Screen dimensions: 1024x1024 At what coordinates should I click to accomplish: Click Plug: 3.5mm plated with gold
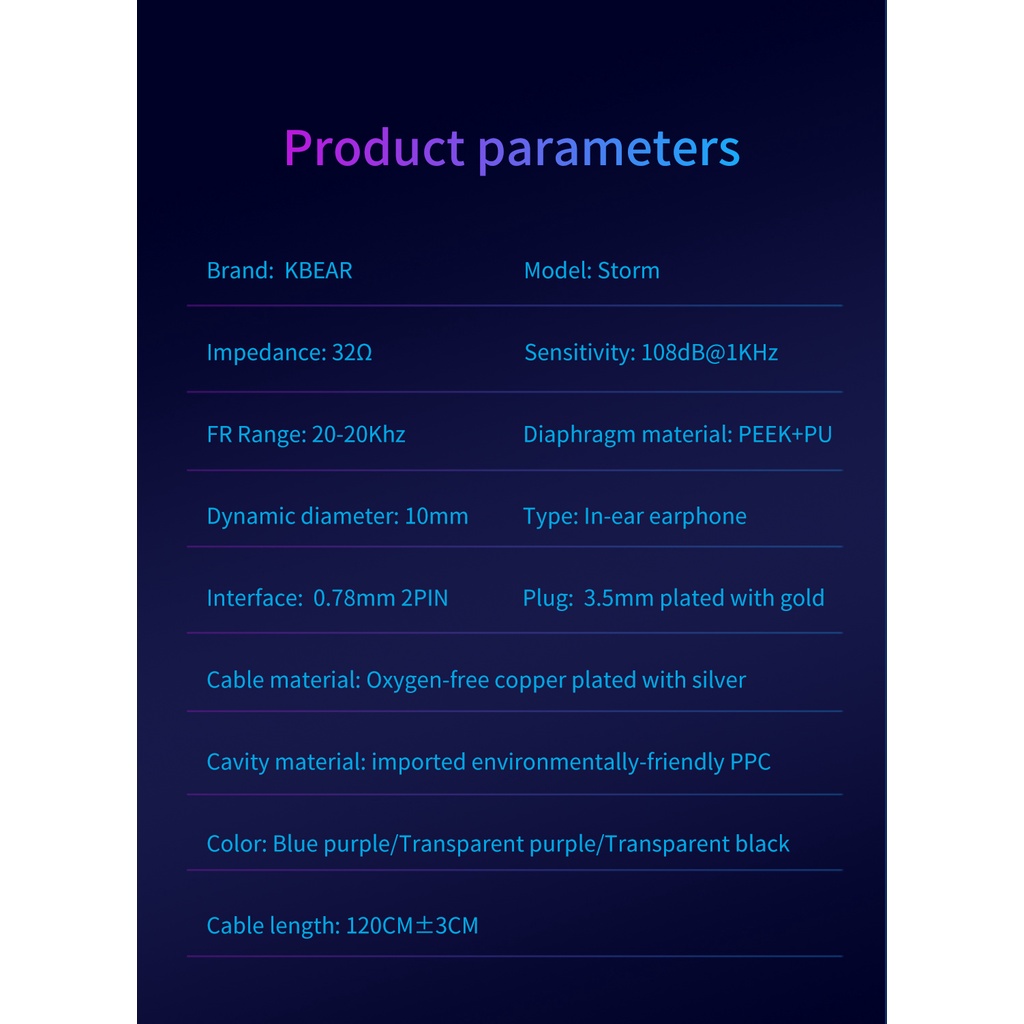coord(673,598)
